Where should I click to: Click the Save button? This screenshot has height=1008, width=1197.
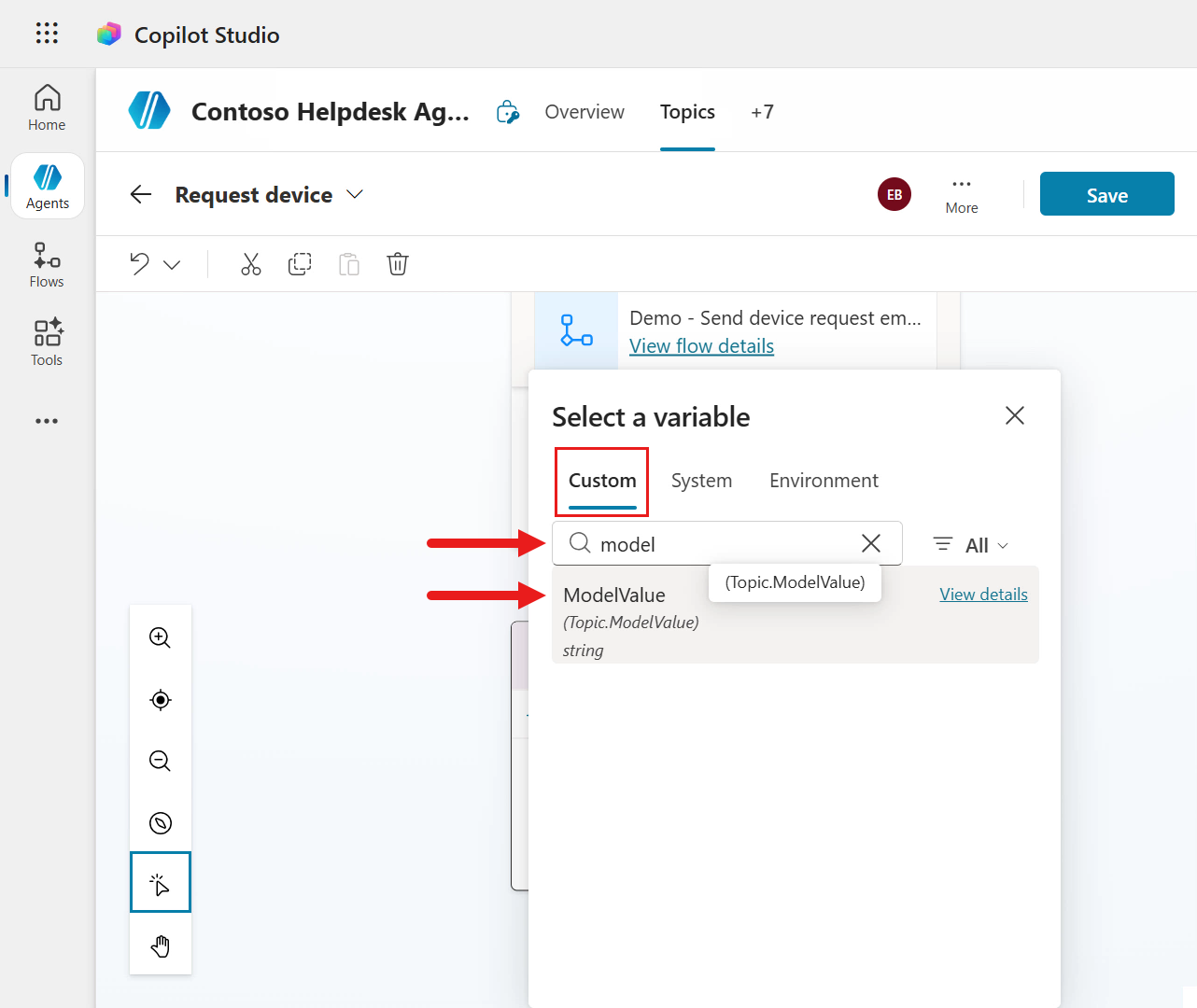(x=1106, y=194)
